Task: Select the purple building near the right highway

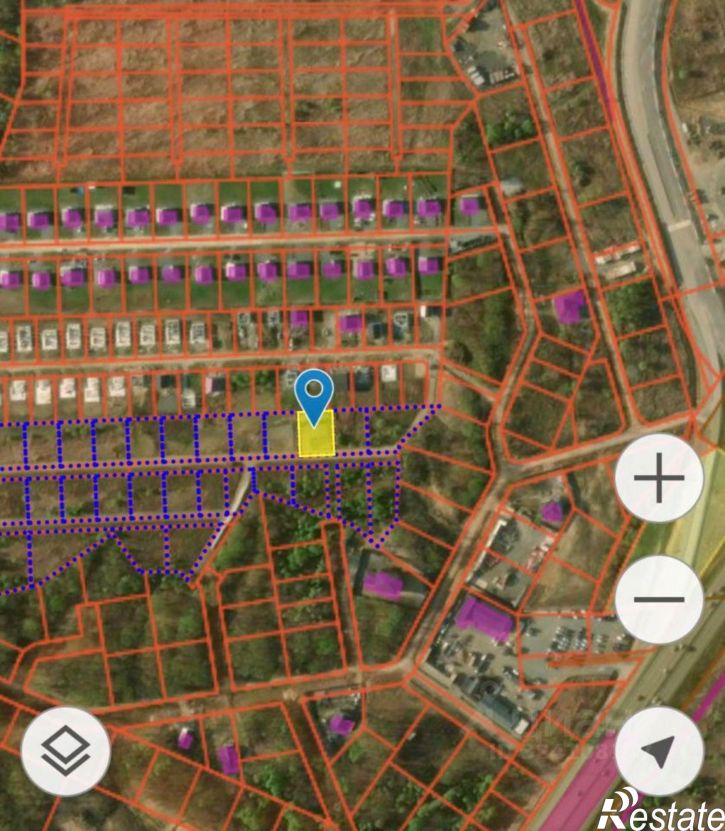Action: [569, 306]
